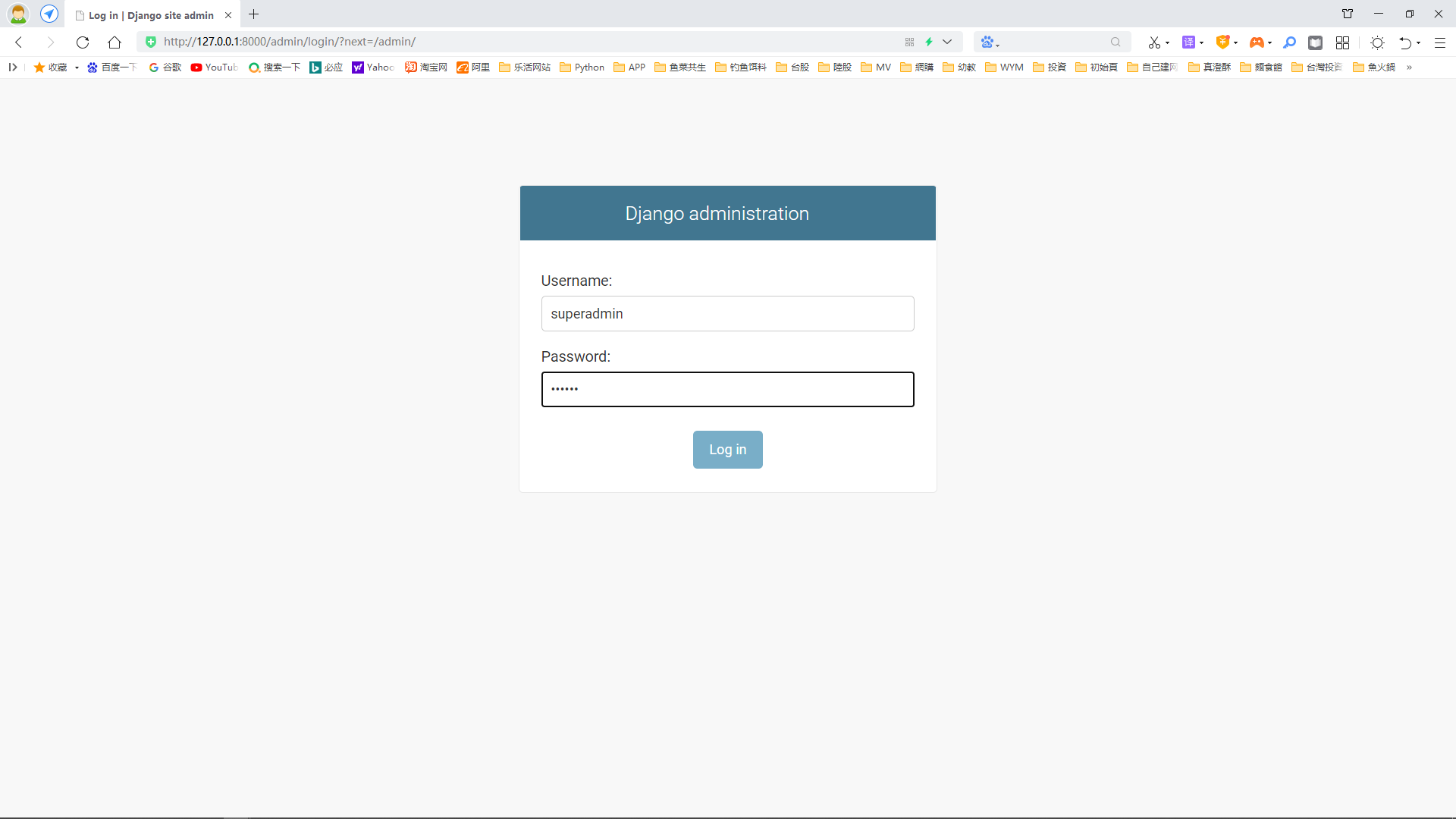Open the 陸股 bookmark folder
1456x819 pixels.
835,67
